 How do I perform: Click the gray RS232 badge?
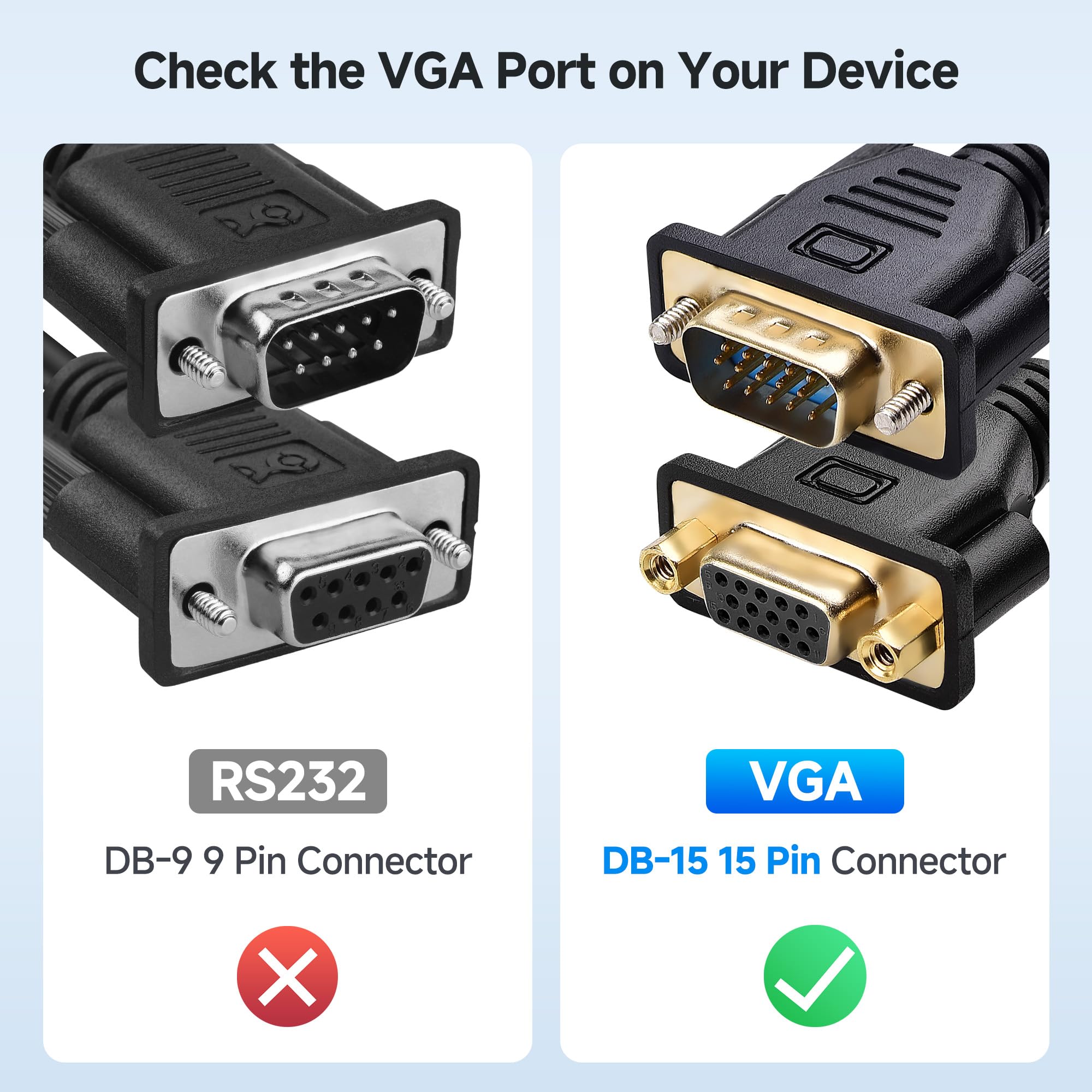coord(288,781)
